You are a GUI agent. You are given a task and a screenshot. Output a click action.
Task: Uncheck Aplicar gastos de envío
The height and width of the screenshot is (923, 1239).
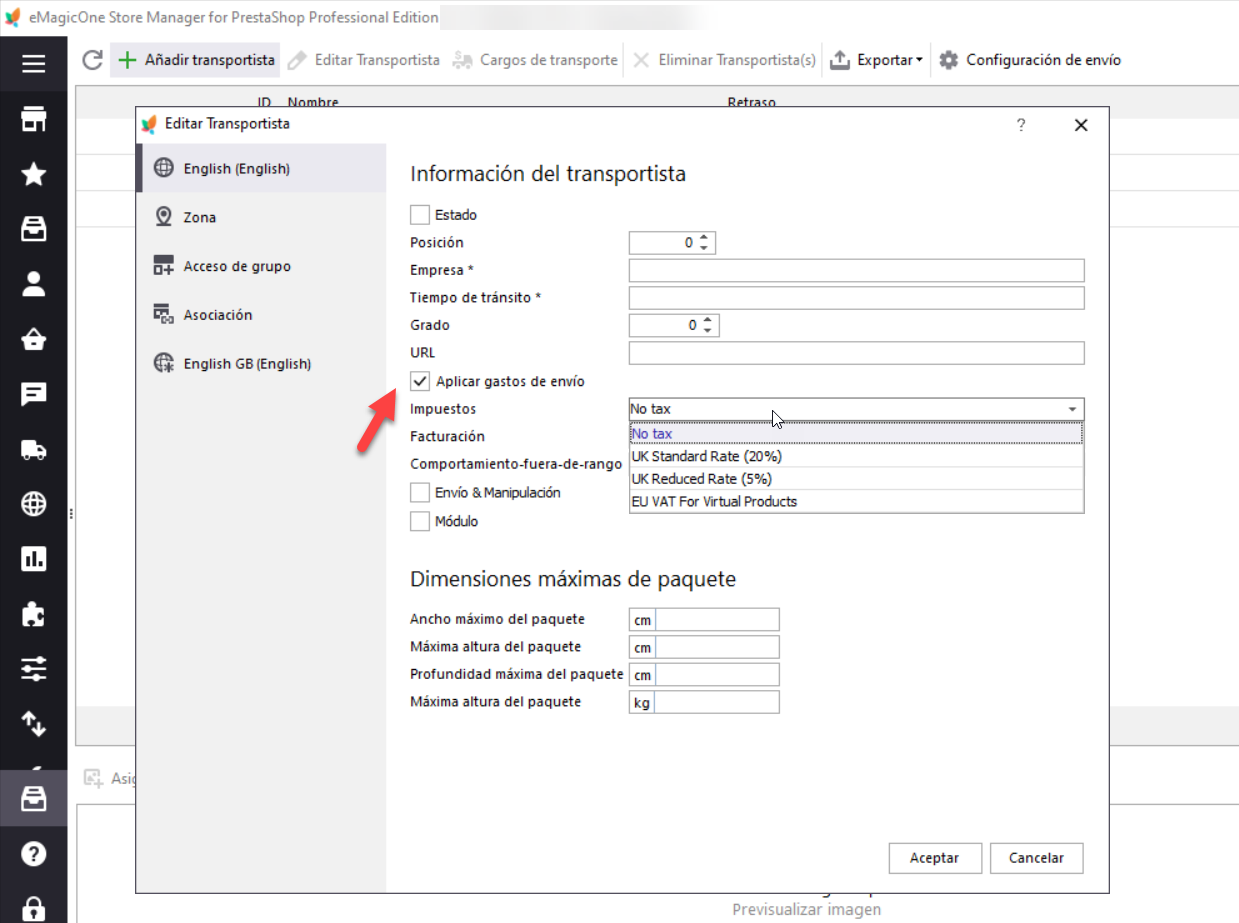(419, 381)
